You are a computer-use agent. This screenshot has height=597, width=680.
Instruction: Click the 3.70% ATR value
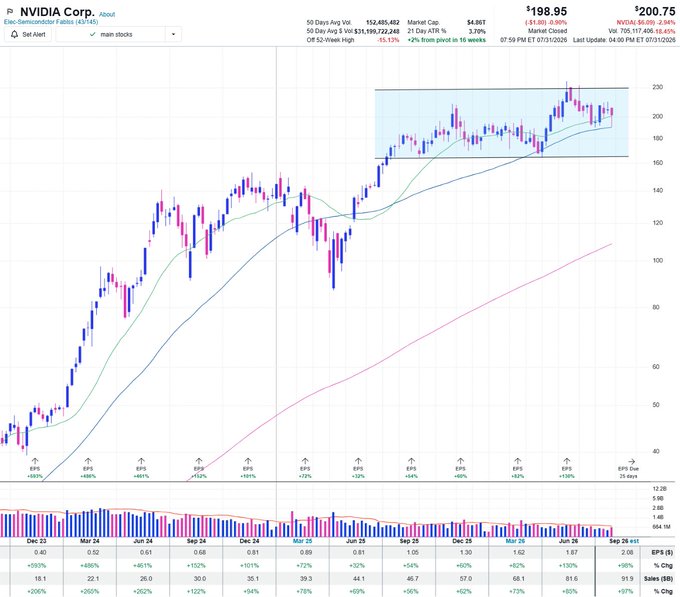click(x=477, y=31)
